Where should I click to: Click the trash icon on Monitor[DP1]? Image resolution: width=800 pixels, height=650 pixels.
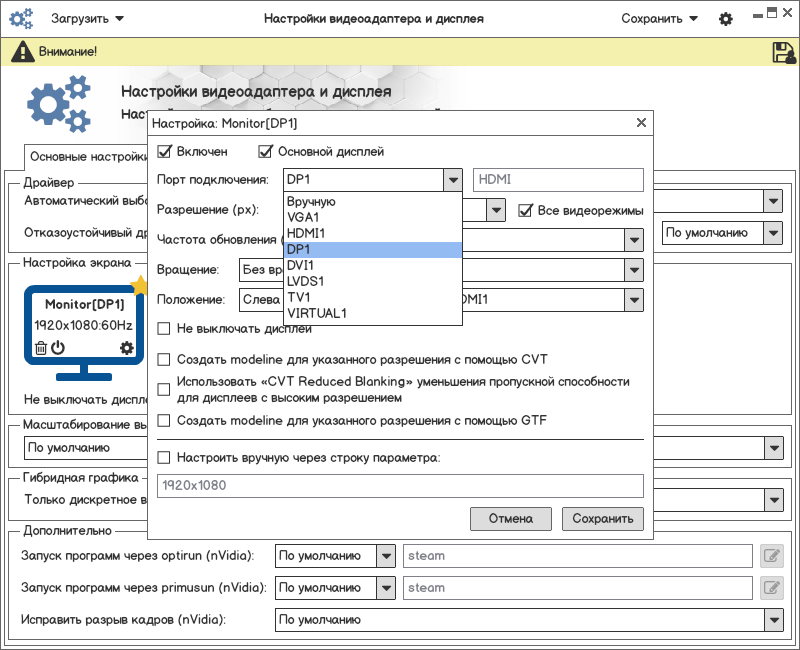click(x=41, y=348)
